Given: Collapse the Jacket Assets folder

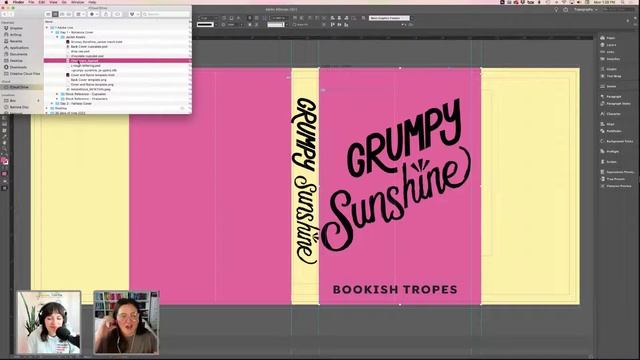Looking at the screenshot, I should pos(58,37).
